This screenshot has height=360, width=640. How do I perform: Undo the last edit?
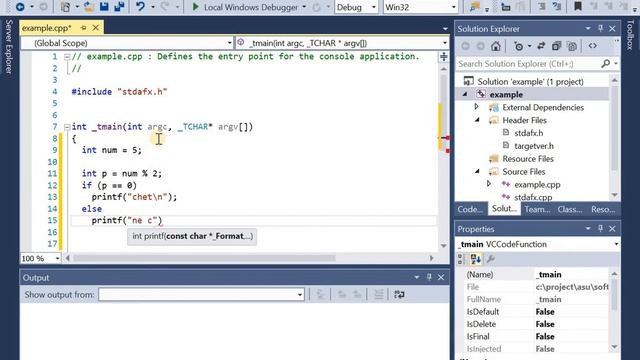point(140,7)
